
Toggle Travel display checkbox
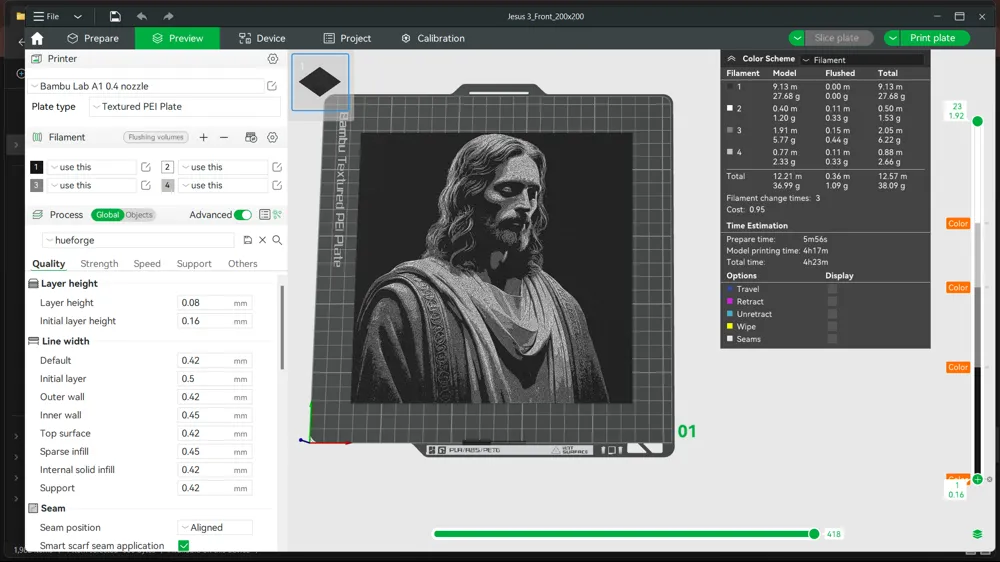832,289
